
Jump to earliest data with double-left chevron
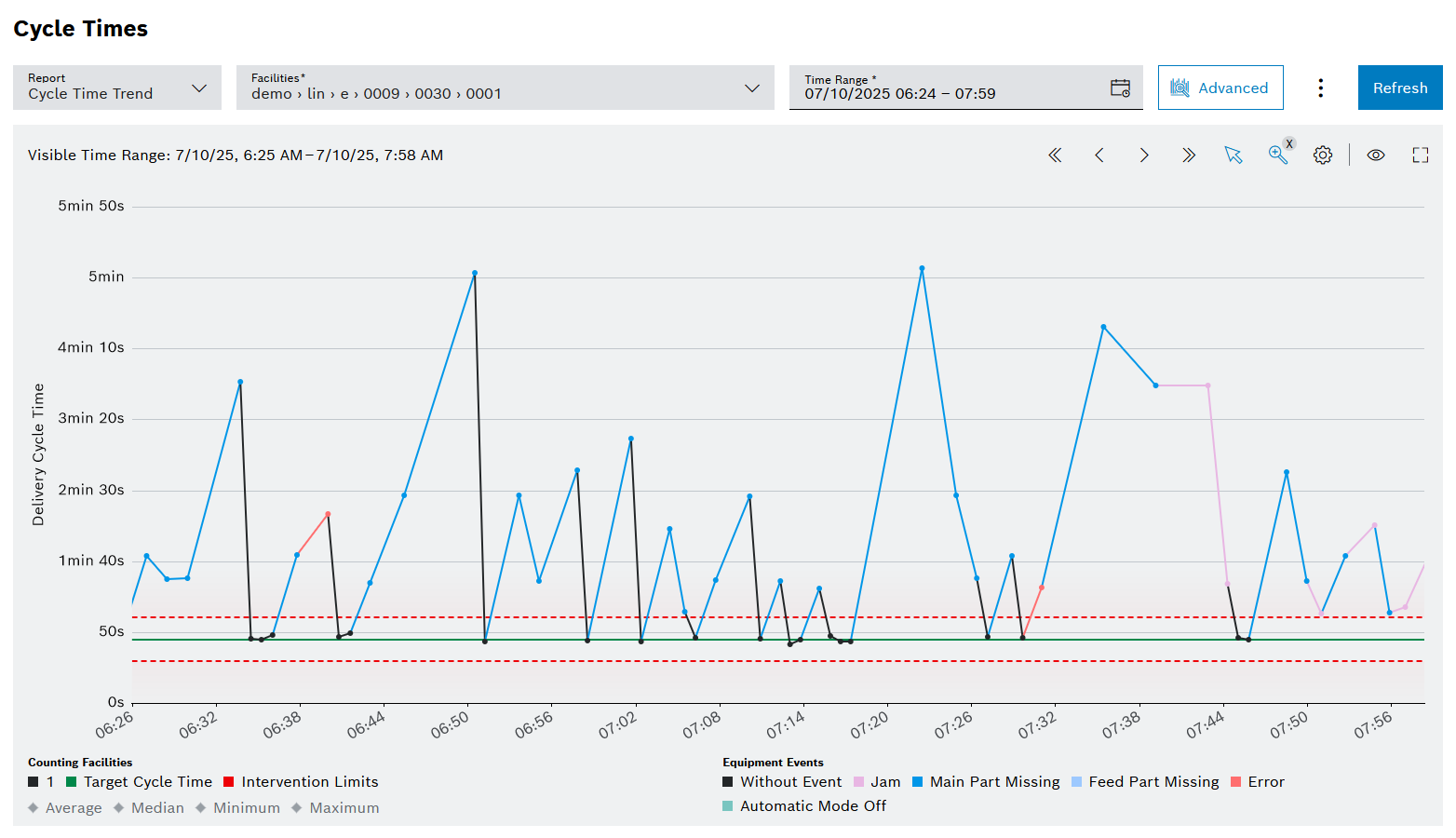[1055, 155]
